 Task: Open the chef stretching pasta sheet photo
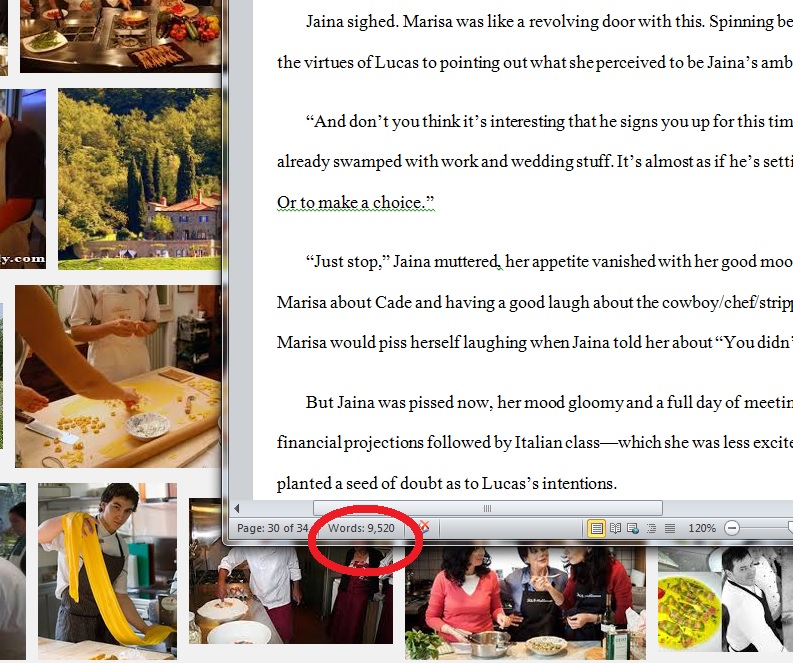tap(108, 571)
